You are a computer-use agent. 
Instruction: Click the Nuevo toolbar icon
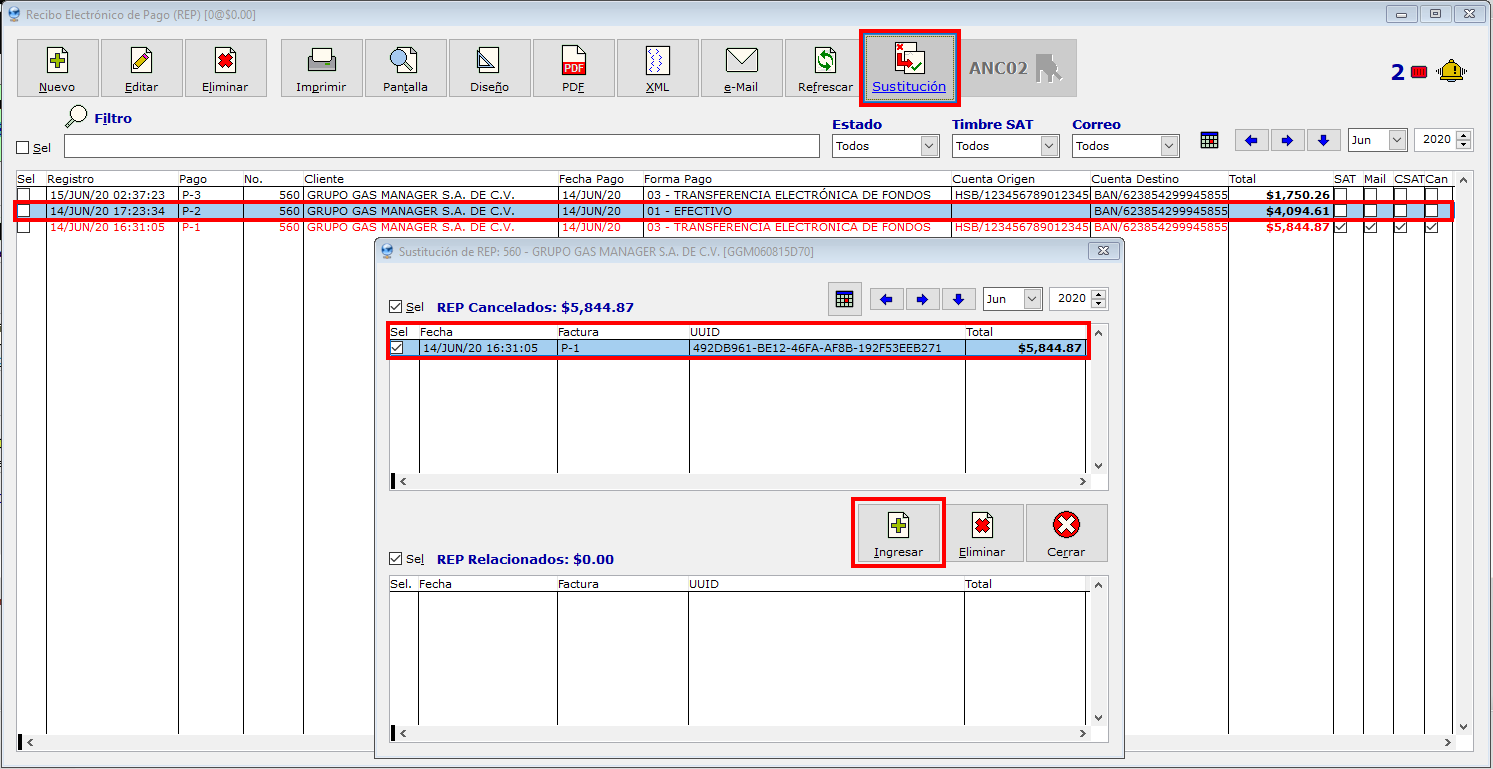pyautogui.click(x=57, y=61)
